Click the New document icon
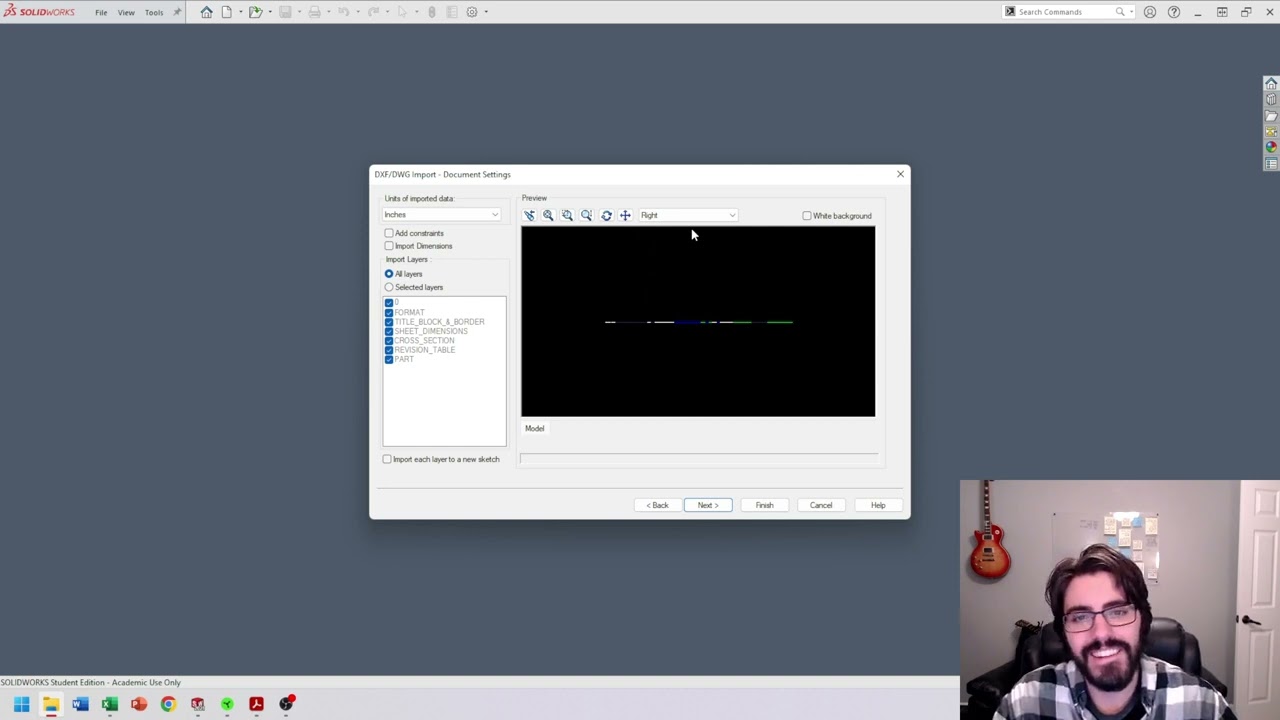Viewport: 1280px width, 720px height. click(x=227, y=12)
